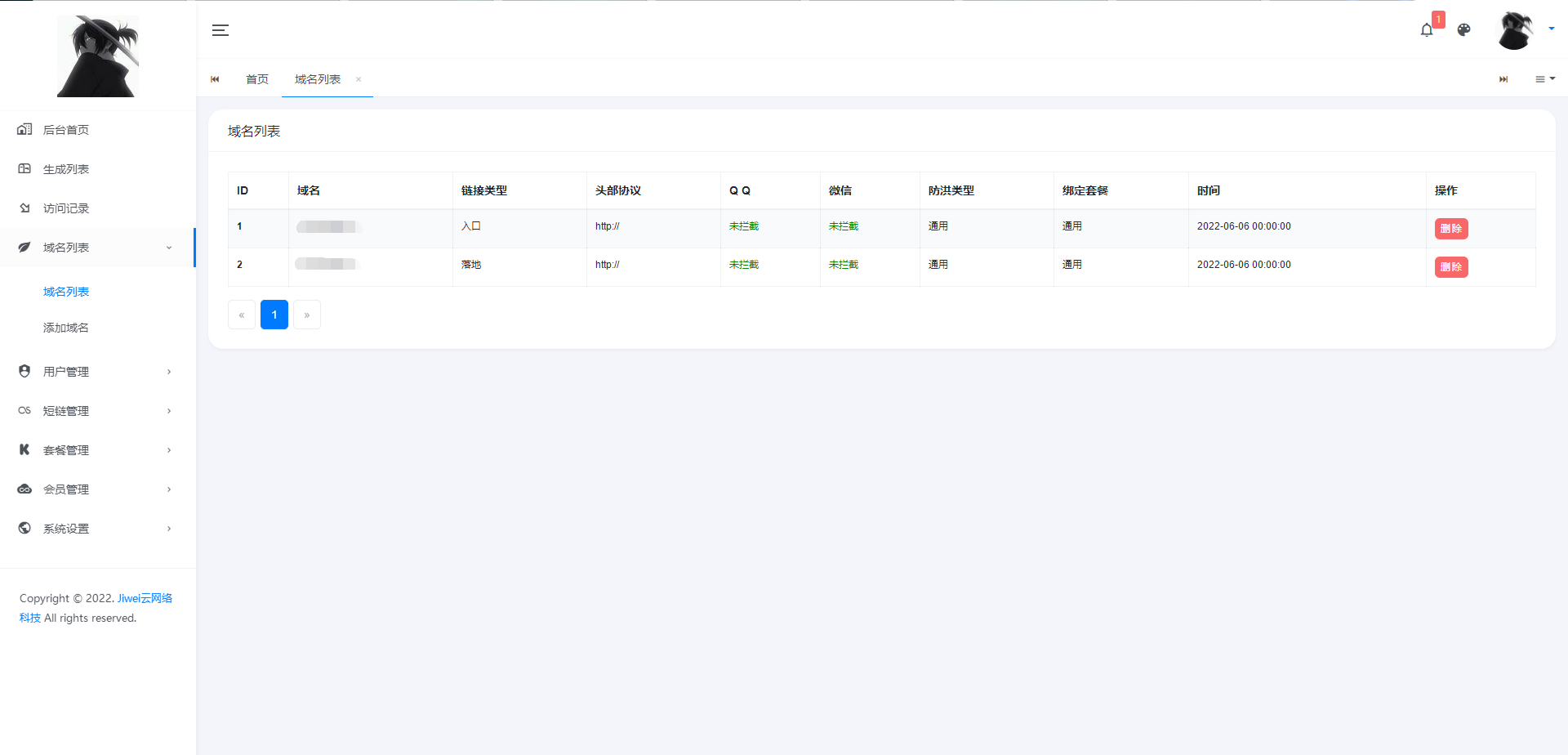Expand the 系统设置 menu chevron
The width and height of the screenshot is (1568, 755).
(x=169, y=528)
